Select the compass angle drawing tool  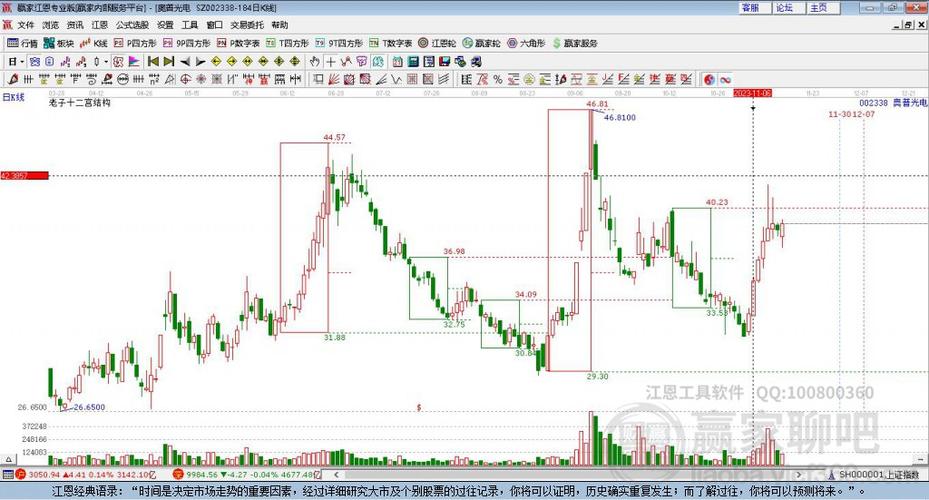point(169,79)
